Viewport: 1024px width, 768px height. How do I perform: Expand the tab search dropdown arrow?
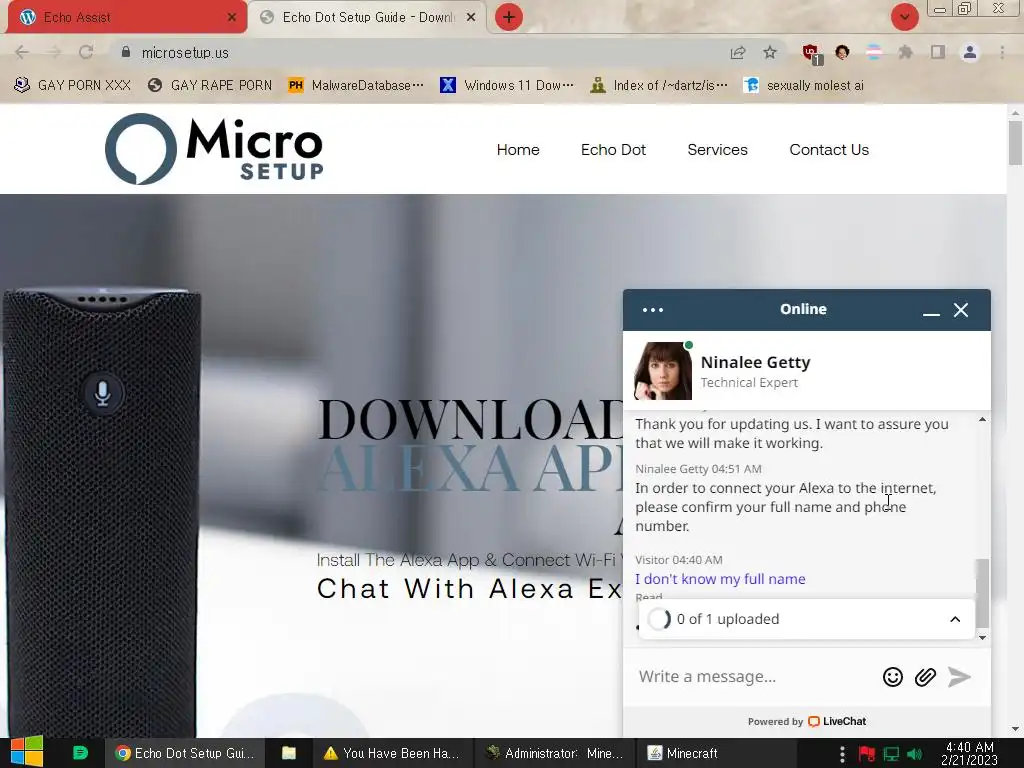pyautogui.click(x=904, y=17)
